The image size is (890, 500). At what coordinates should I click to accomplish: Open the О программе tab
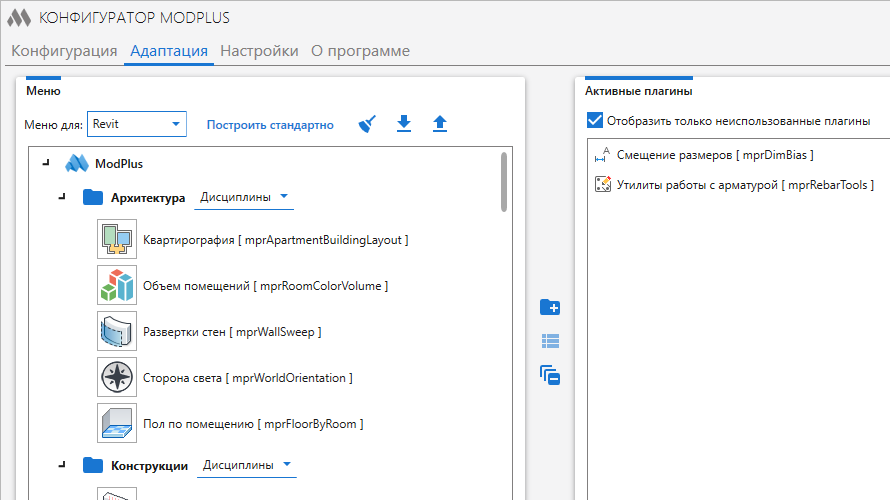tap(360, 51)
